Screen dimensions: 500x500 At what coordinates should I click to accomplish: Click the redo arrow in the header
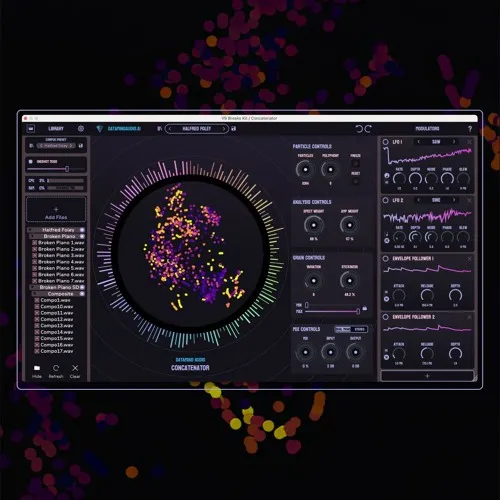368,129
